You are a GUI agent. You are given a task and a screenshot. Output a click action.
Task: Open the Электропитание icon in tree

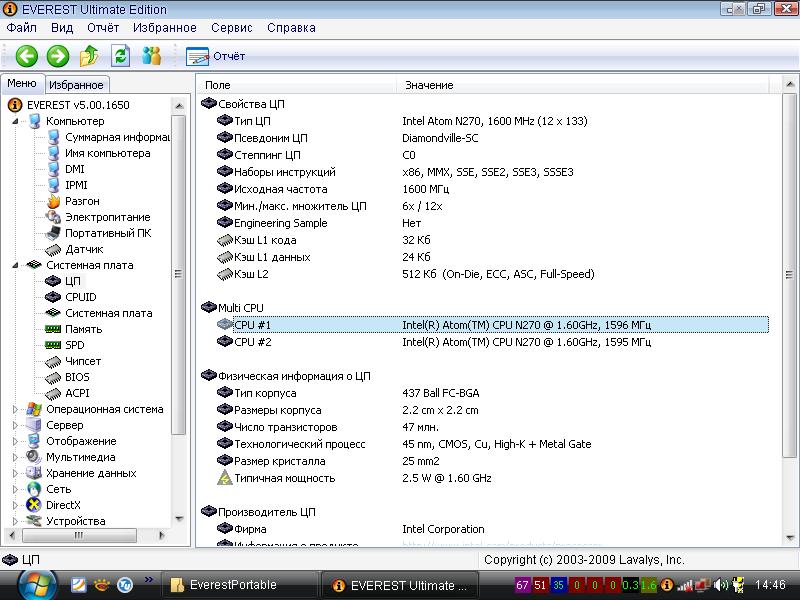click(x=54, y=217)
